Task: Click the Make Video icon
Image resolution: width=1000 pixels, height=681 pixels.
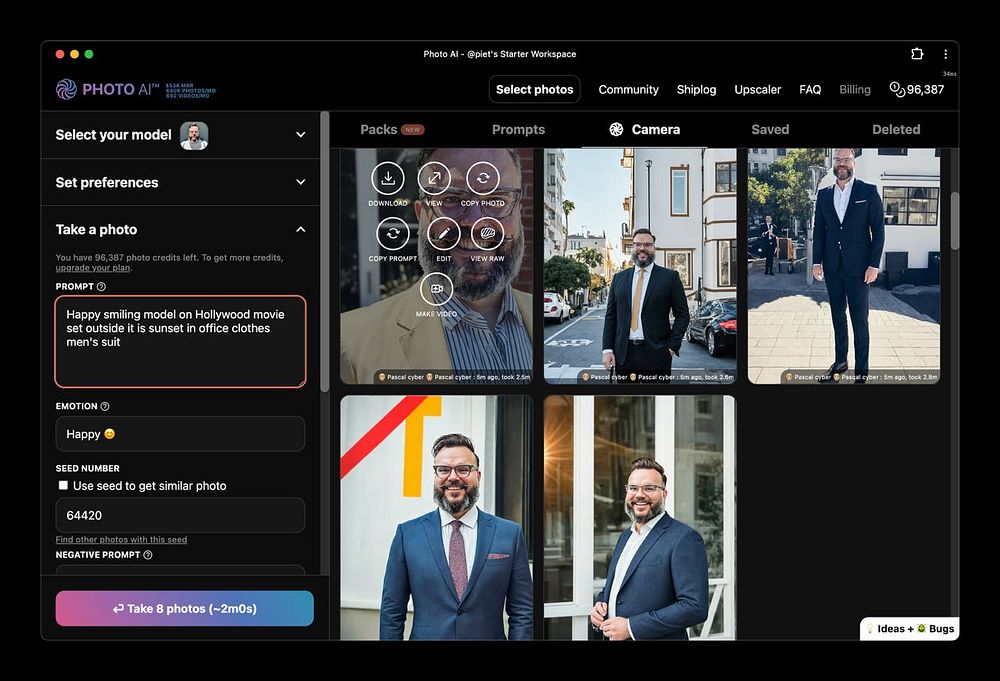Action: coord(437,289)
